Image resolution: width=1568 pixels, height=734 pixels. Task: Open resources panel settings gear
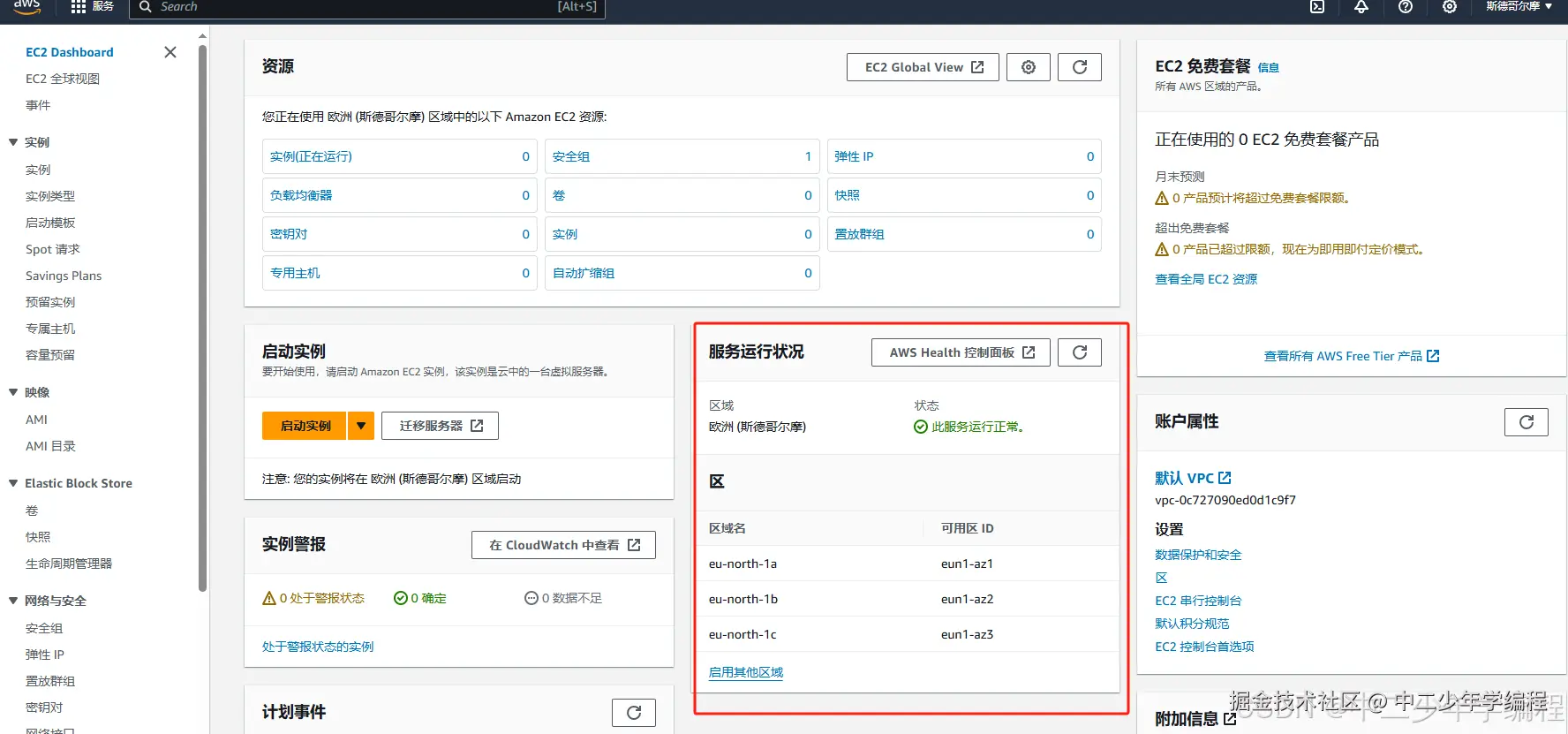coord(1029,67)
